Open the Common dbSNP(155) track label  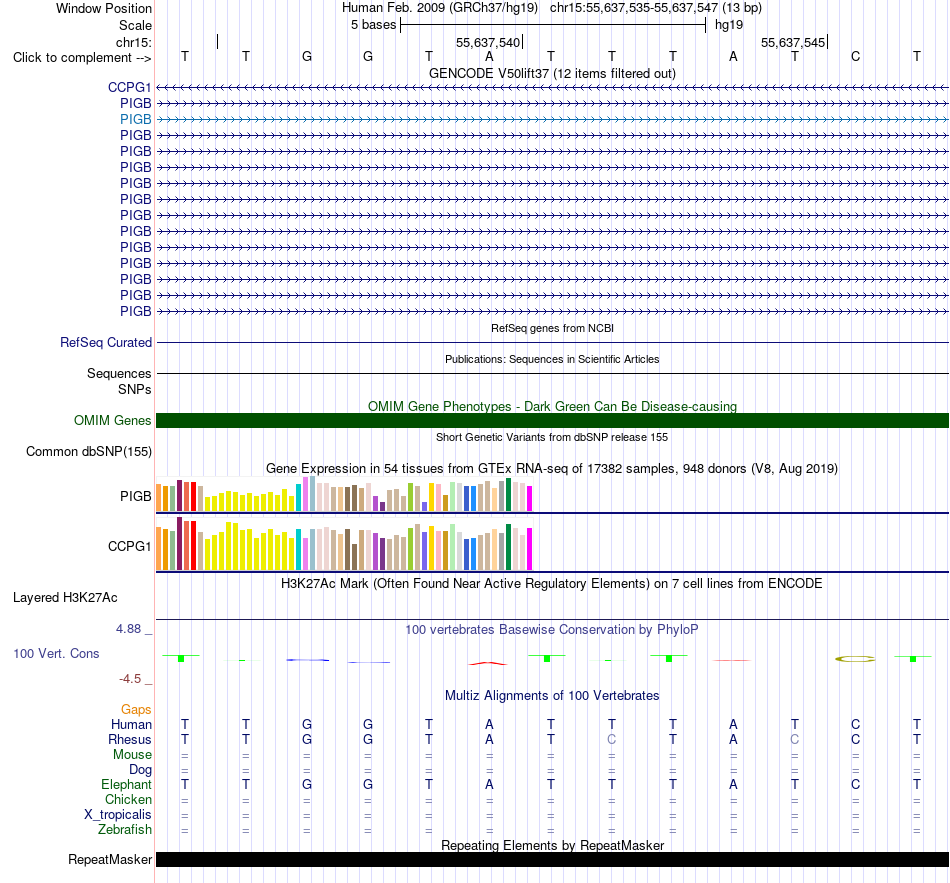point(89,451)
